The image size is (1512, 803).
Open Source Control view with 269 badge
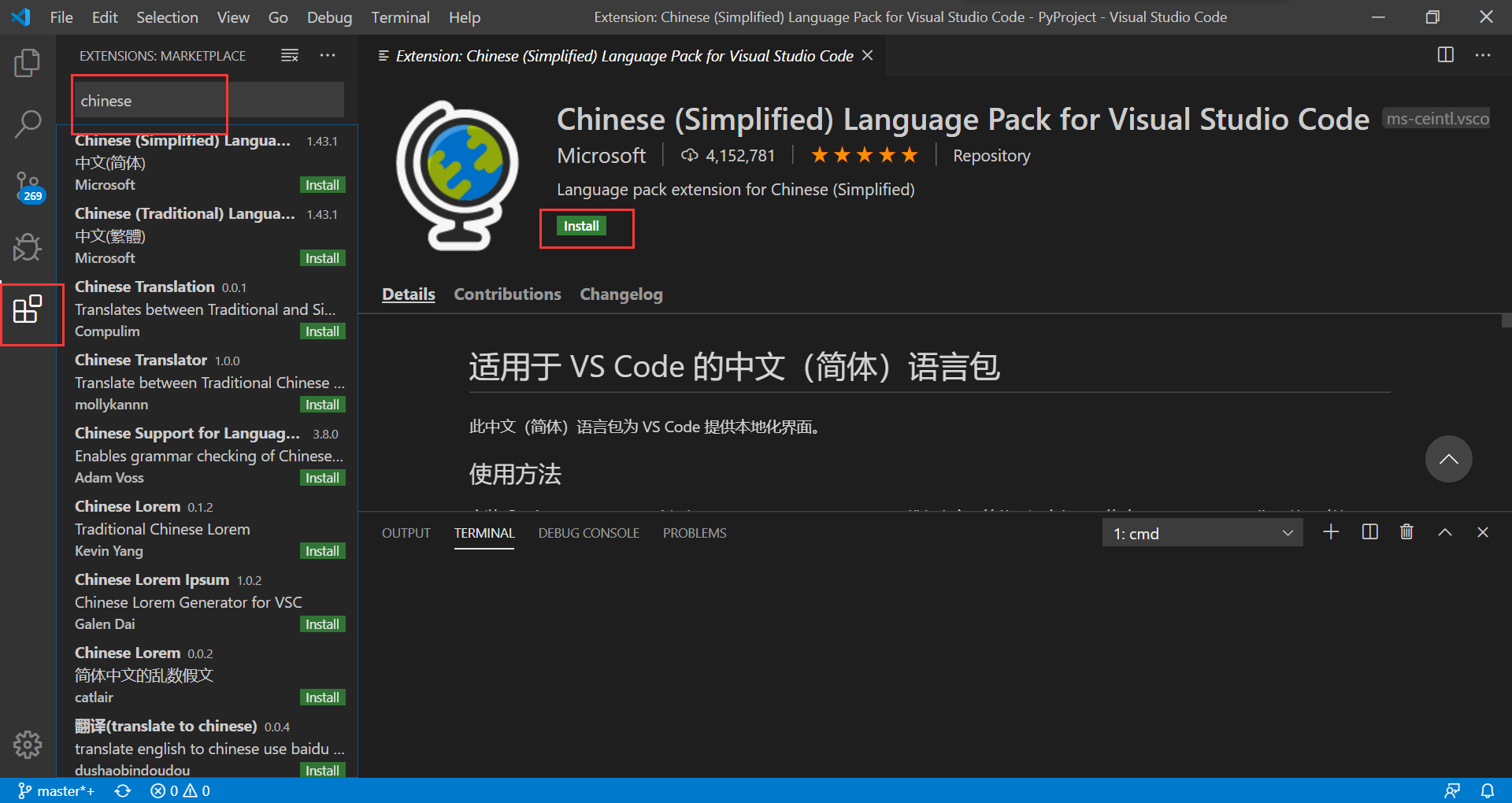(29, 187)
